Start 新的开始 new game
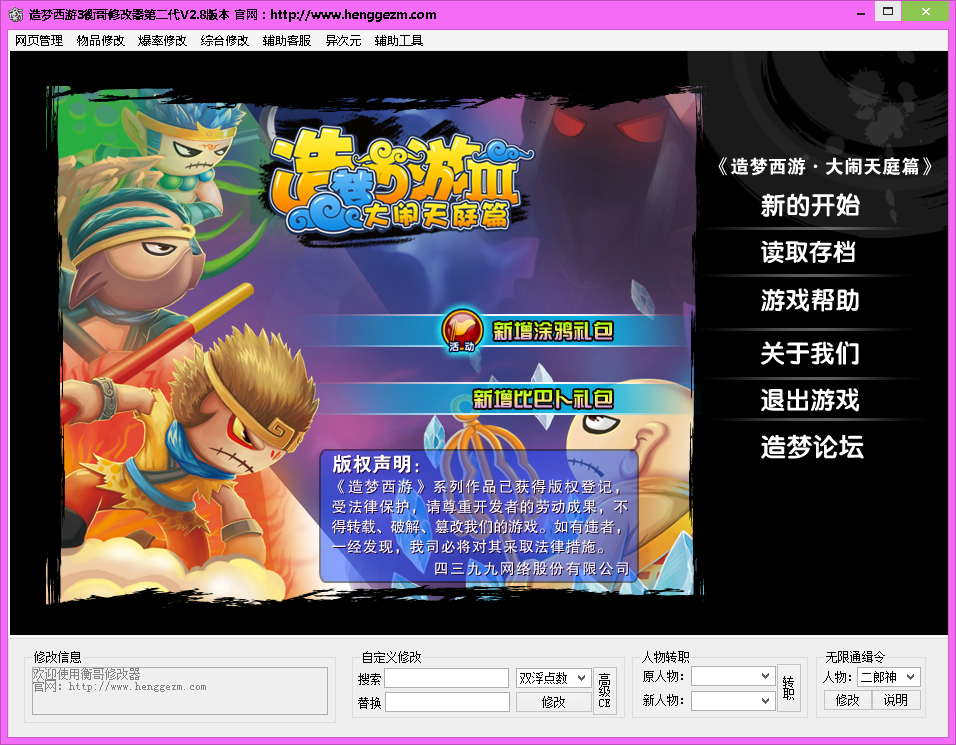956x745 pixels. coord(810,205)
